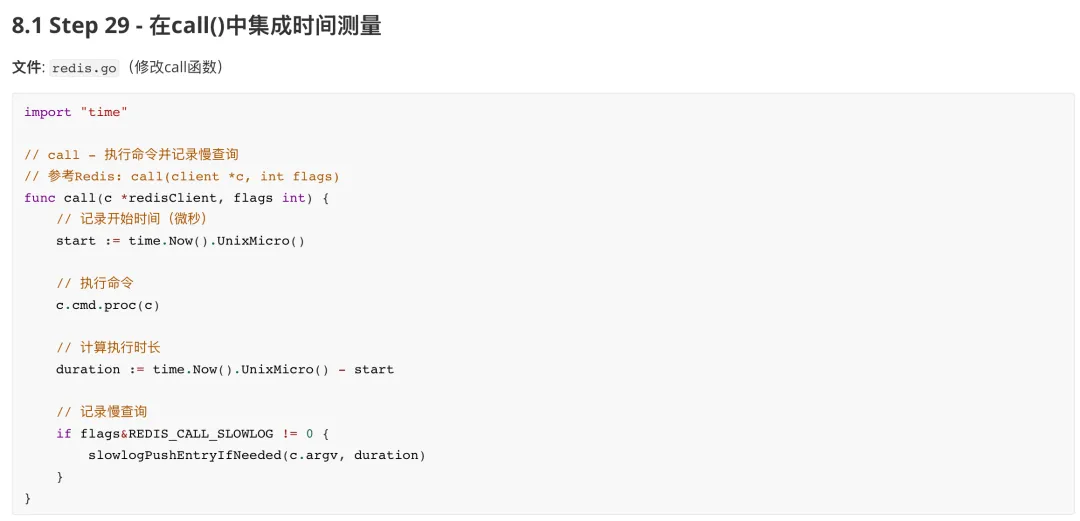This screenshot has width=1080, height=521.
Task: Click the comment "计算执行时长"
Action: (108, 348)
